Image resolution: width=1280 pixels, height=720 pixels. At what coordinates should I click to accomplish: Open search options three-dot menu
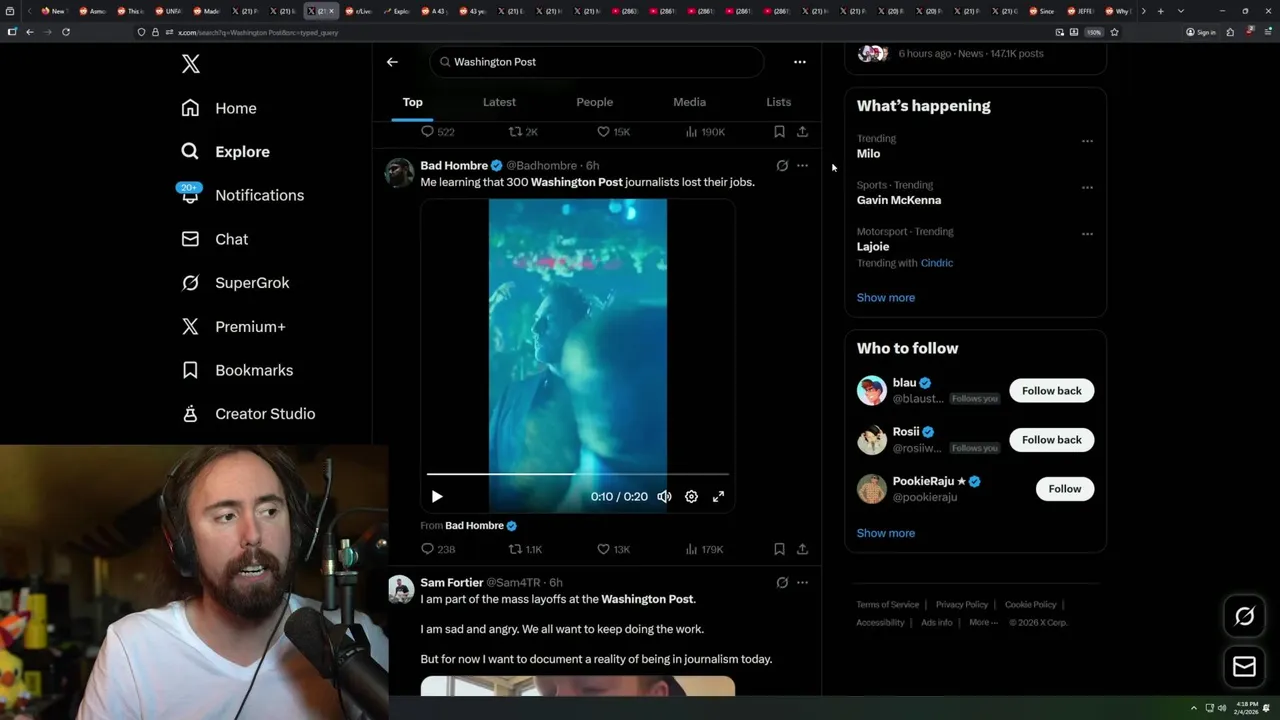pos(800,62)
